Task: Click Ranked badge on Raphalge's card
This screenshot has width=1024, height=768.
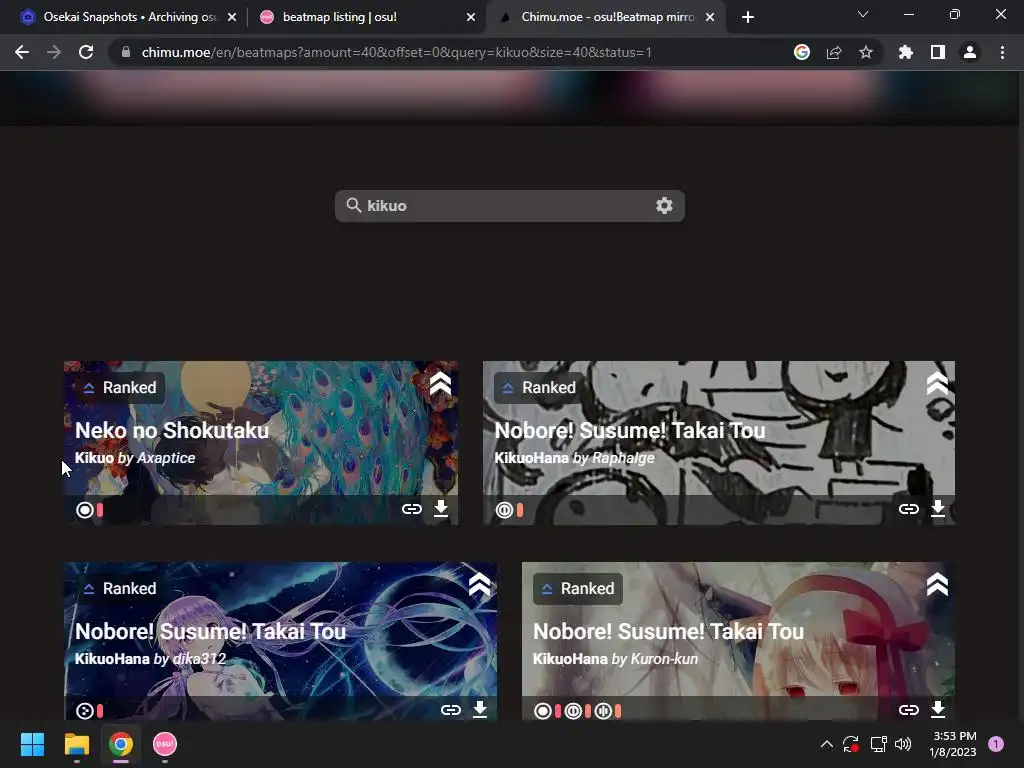Action: coord(539,387)
